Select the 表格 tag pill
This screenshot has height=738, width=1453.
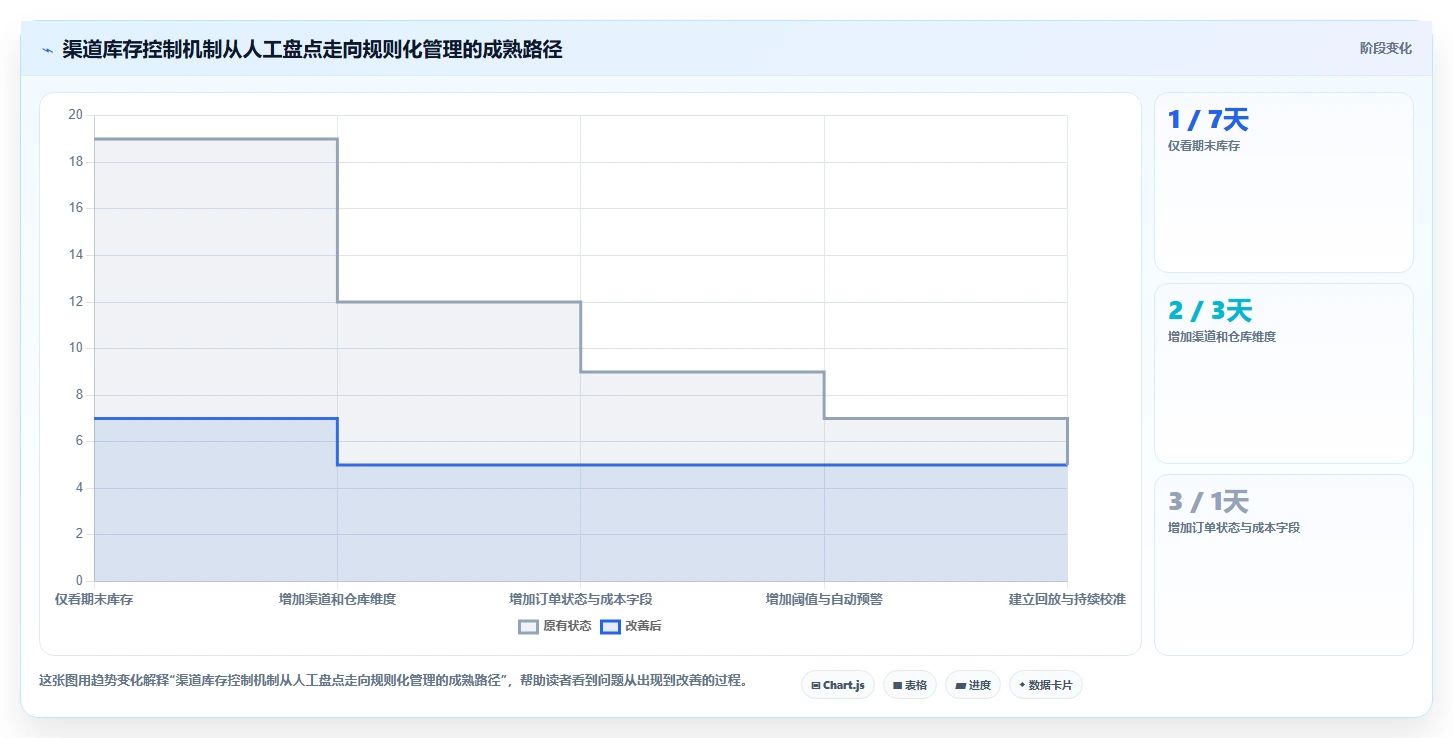910,685
